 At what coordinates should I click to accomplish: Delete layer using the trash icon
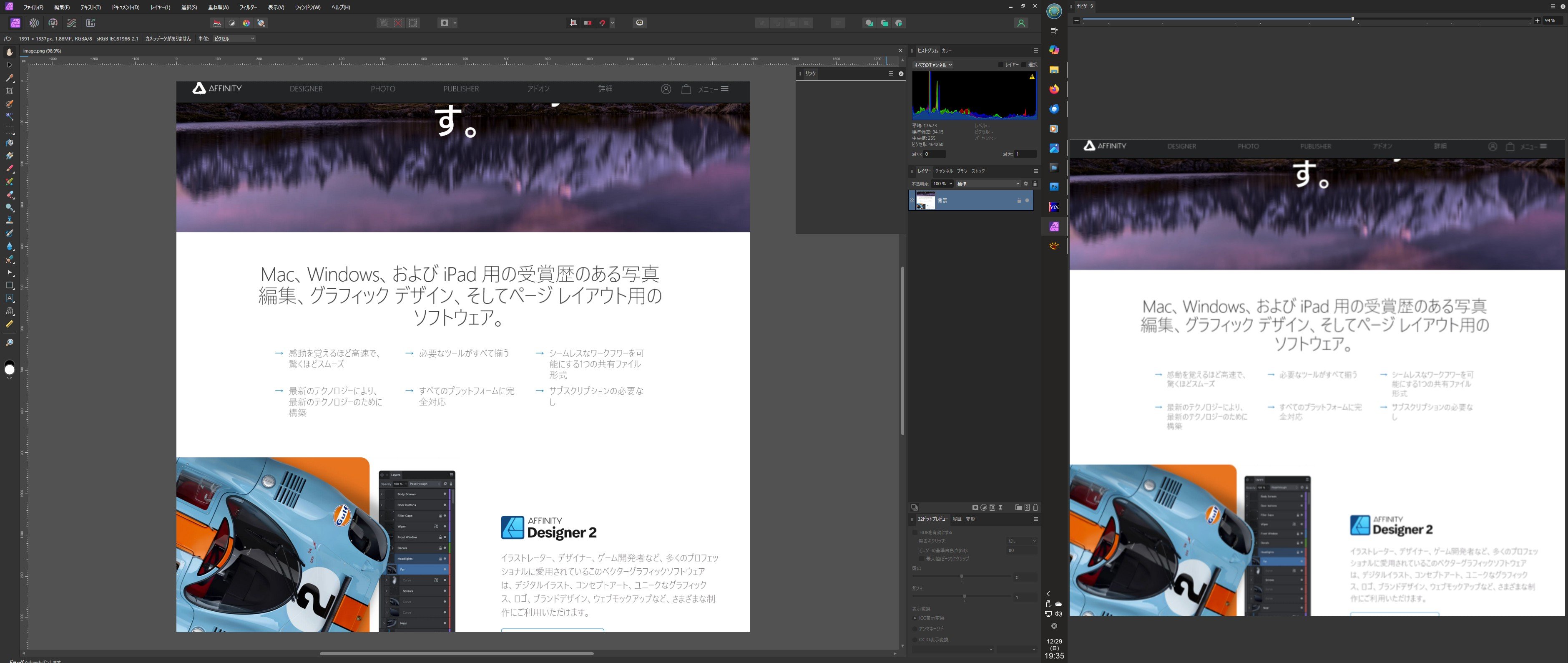click(x=1035, y=507)
